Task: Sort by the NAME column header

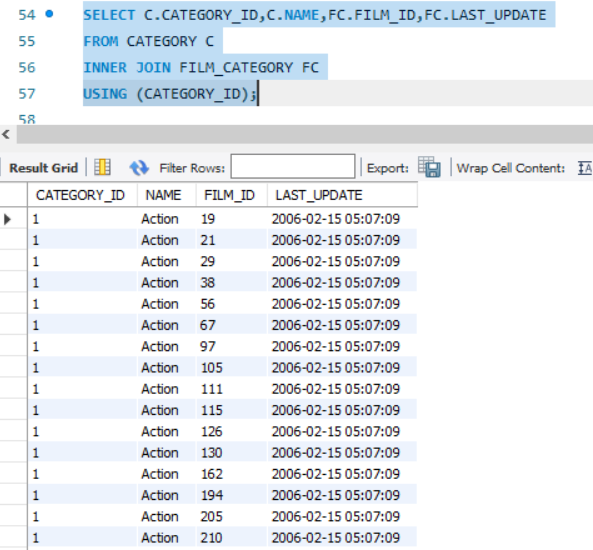Action: click(x=163, y=195)
